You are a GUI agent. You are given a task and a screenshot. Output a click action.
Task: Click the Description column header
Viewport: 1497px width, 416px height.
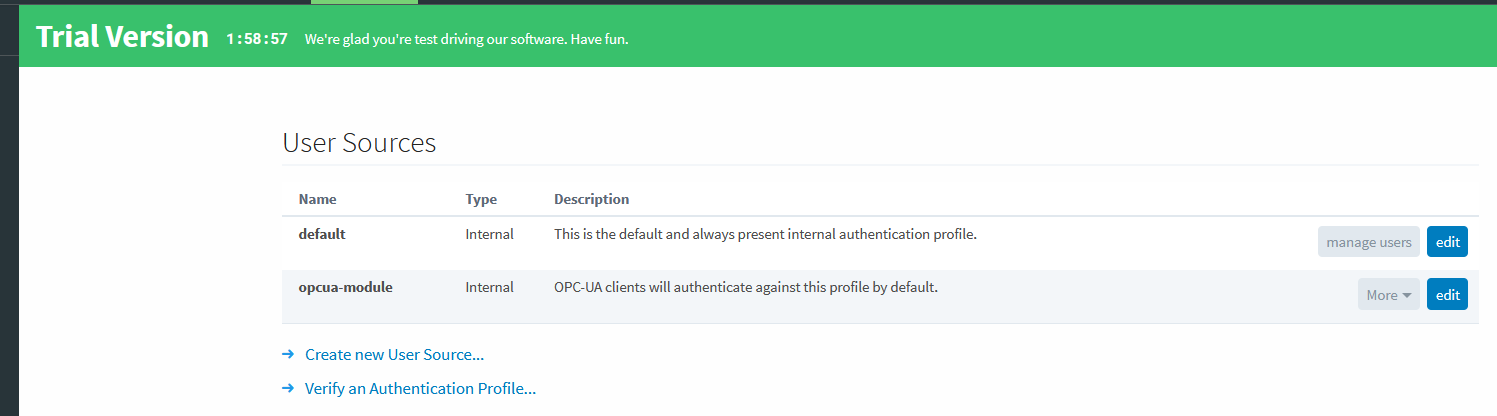pos(592,199)
